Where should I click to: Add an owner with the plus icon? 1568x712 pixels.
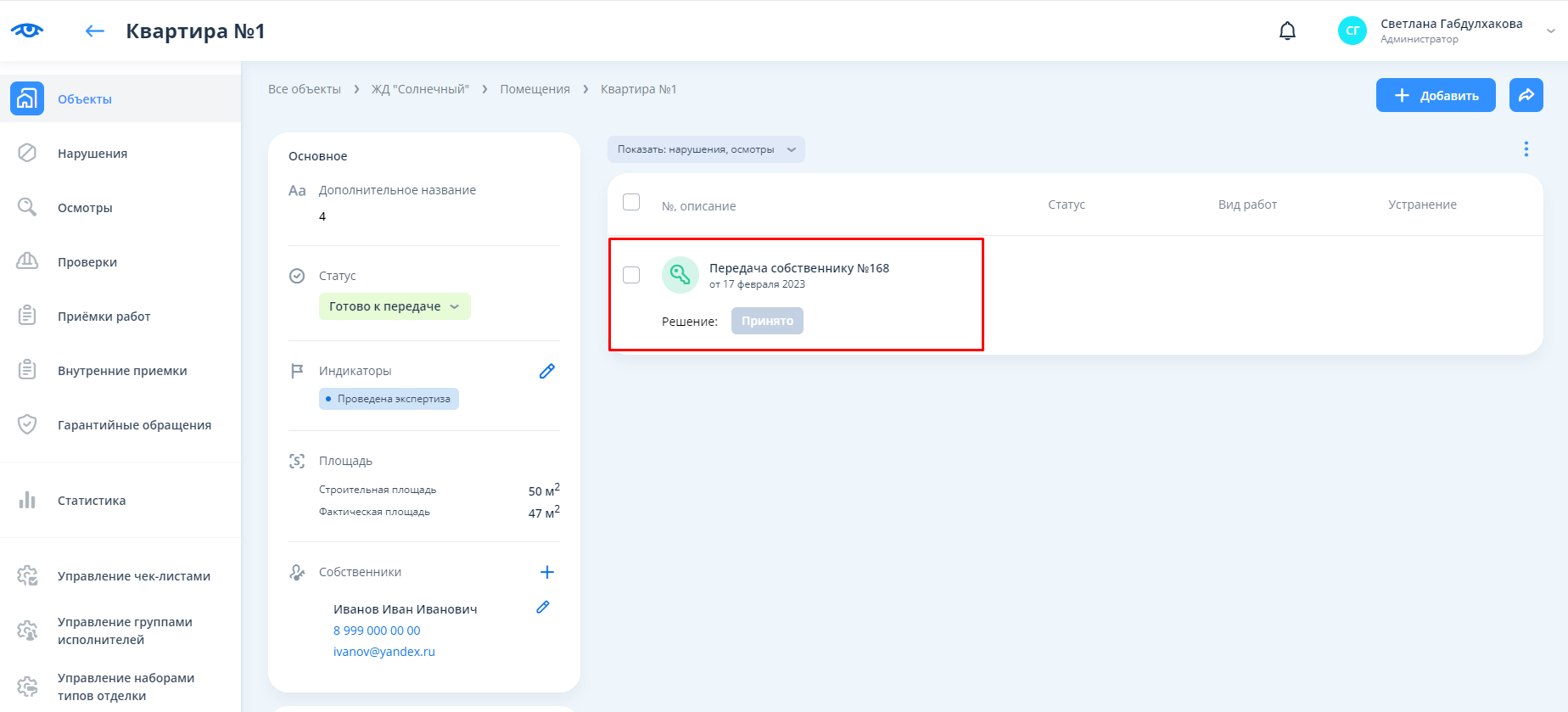tap(547, 572)
